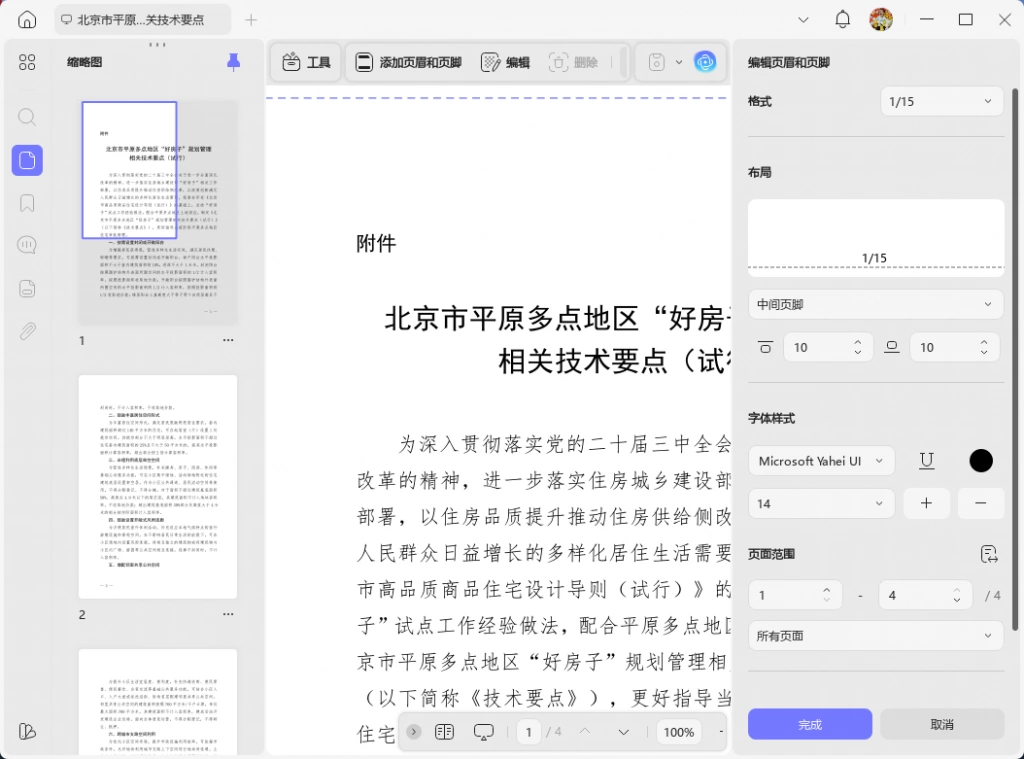This screenshot has height=759, width=1024.
Task: Open the search tool in left sidebar
Action: 27,117
